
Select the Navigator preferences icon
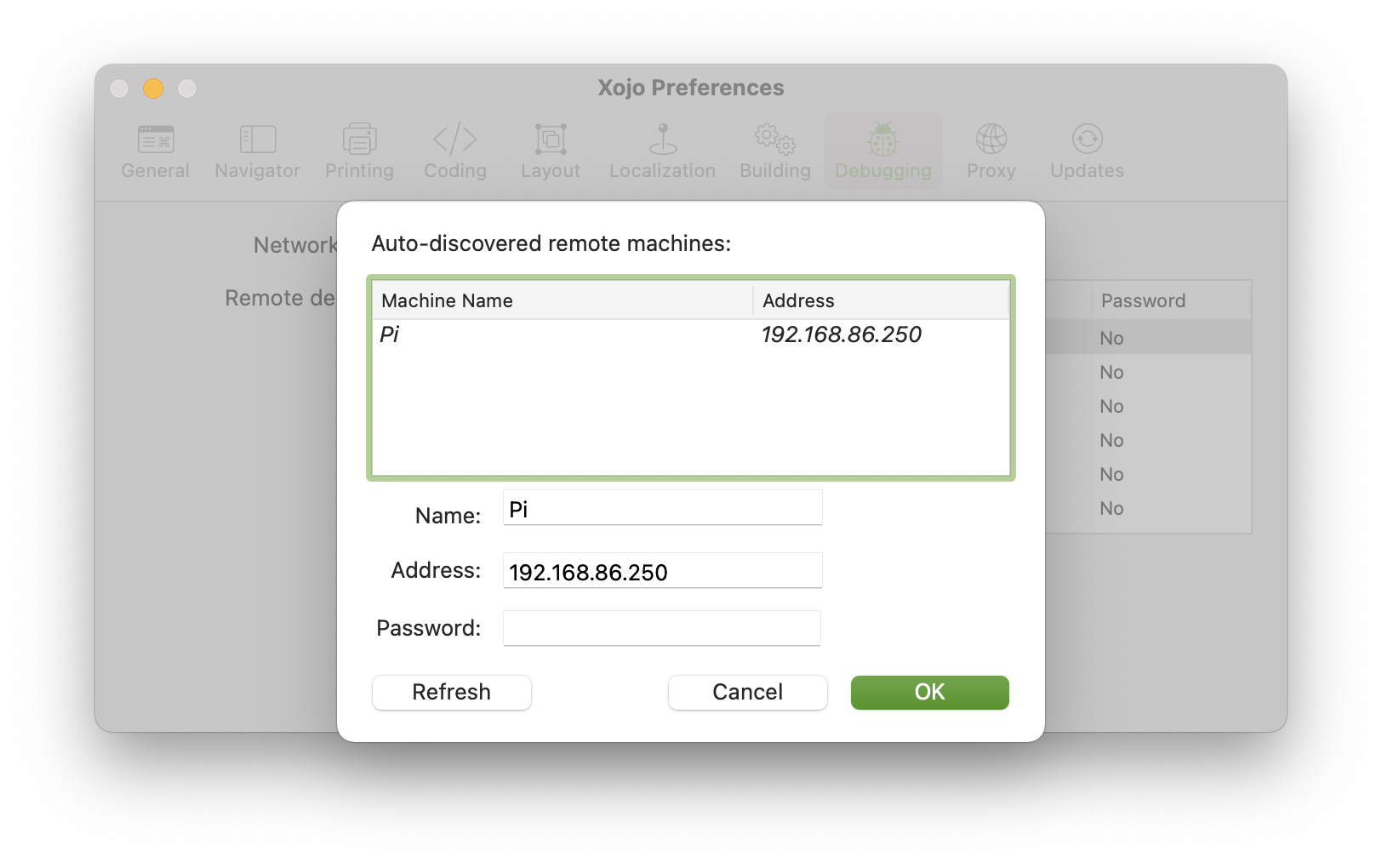[x=256, y=150]
